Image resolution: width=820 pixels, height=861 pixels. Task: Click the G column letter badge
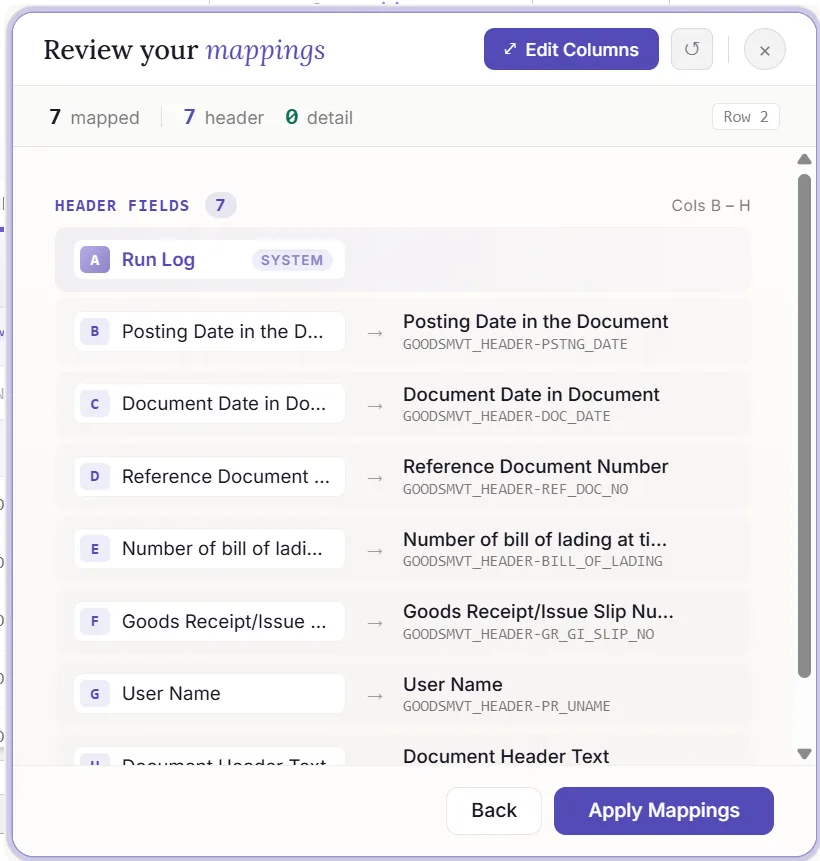(94, 694)
